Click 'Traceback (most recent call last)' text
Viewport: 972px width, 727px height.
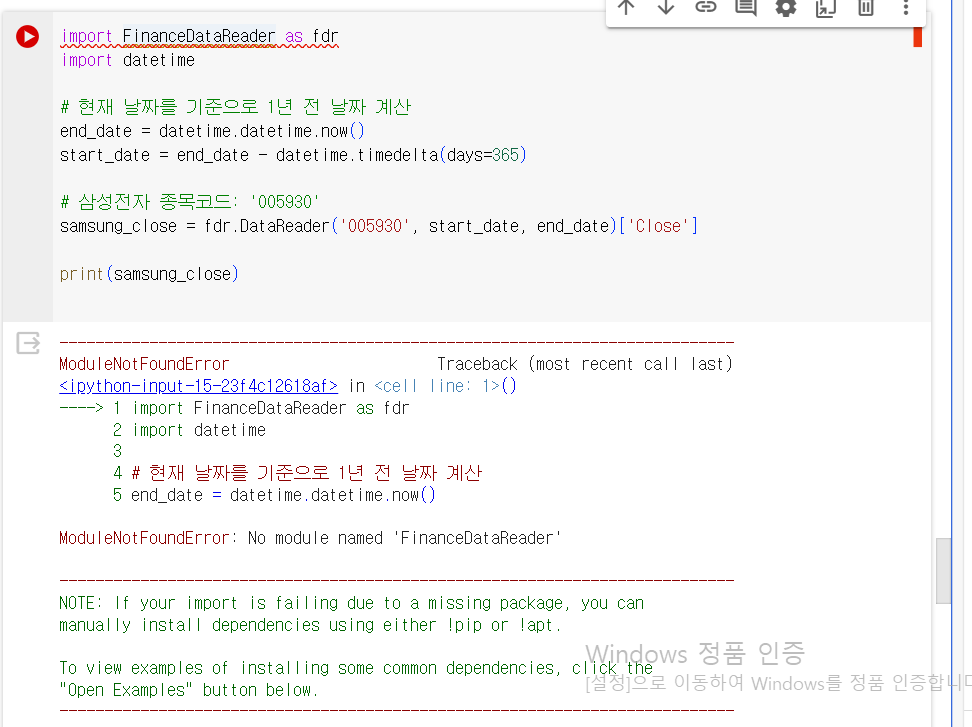(x=585, y=364)
